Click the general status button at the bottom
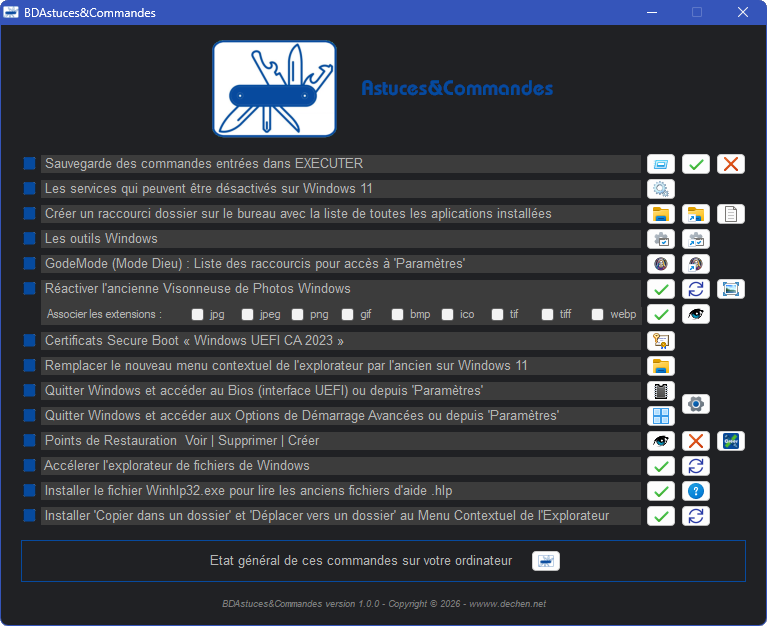Viewport: 767px width, 626px height. click(x=545, y=561)
